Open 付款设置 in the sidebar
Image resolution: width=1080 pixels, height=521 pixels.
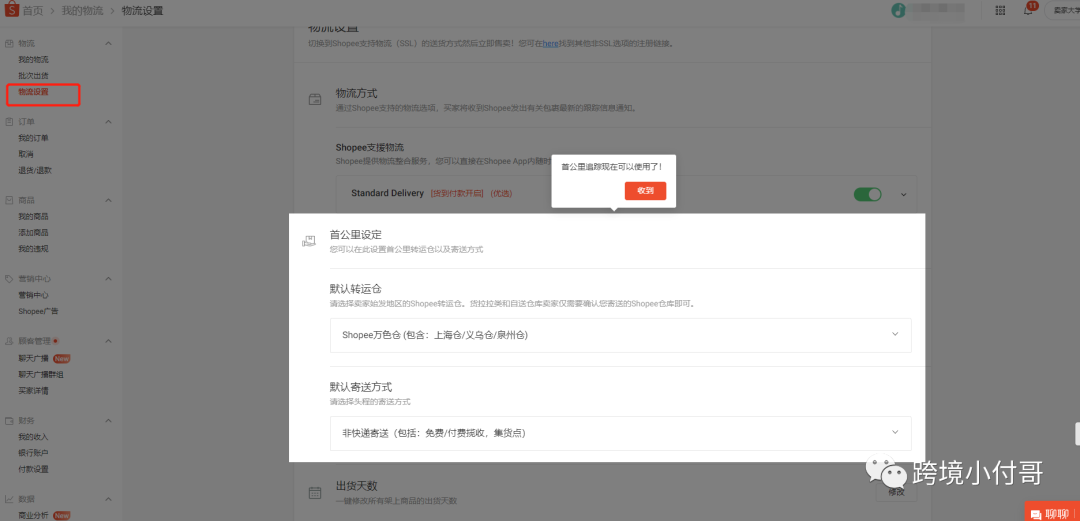pyautogui.click(x=33, y=469)
